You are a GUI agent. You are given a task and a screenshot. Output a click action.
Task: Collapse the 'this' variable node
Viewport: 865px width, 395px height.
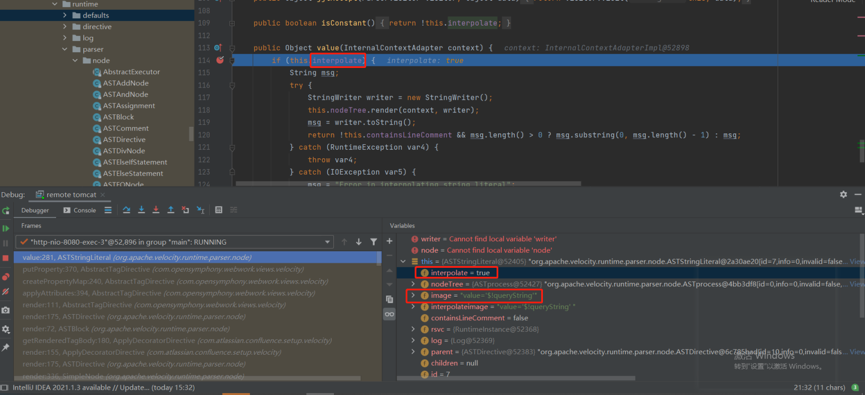coord(402,261)
